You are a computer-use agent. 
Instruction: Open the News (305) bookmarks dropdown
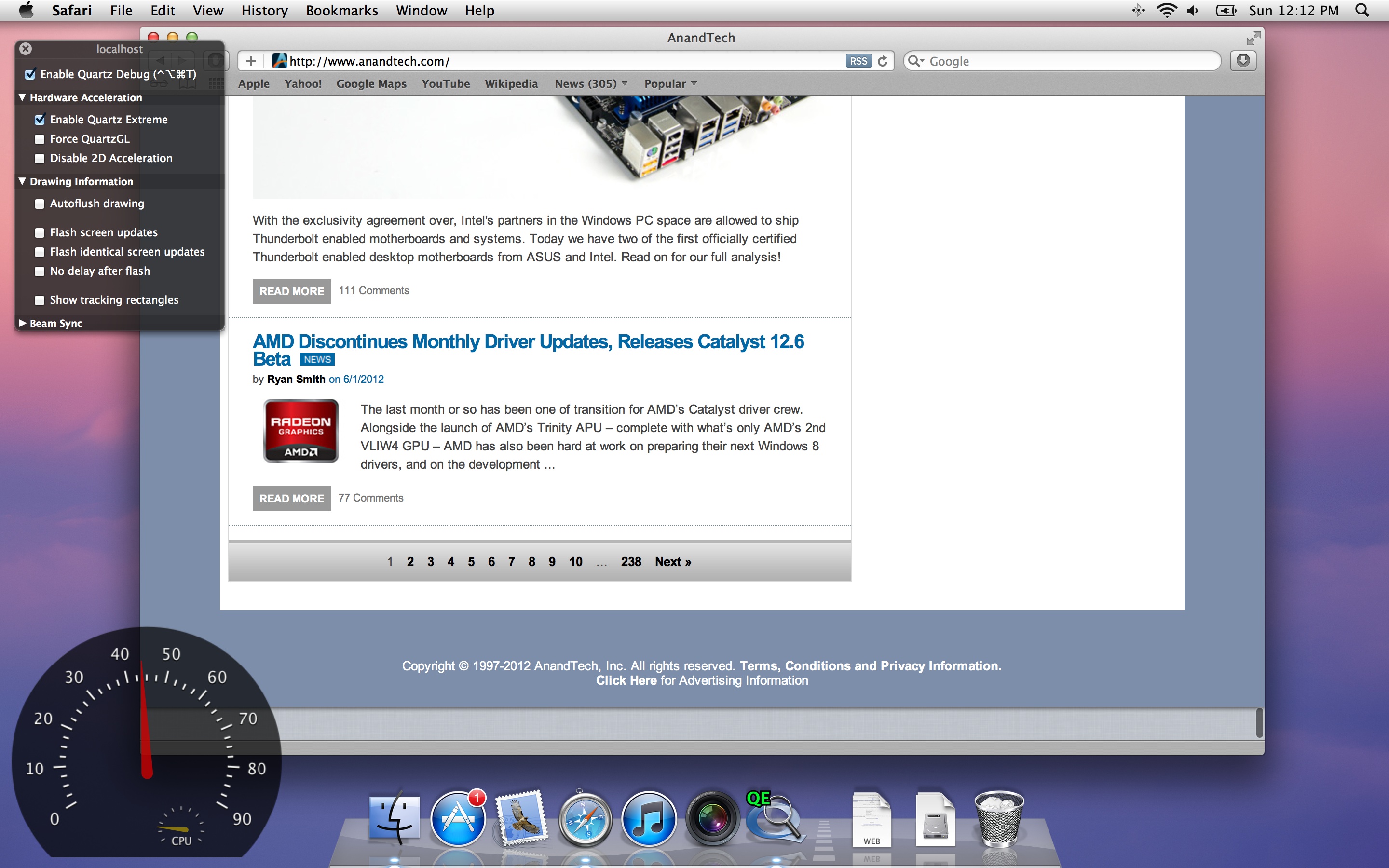click(x=591, y=84)
